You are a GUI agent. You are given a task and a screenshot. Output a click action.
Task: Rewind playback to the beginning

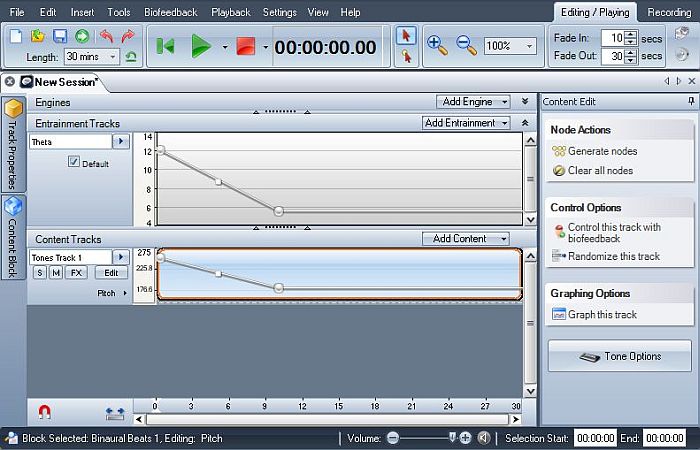pyautogui.click(x=165, y=46)
